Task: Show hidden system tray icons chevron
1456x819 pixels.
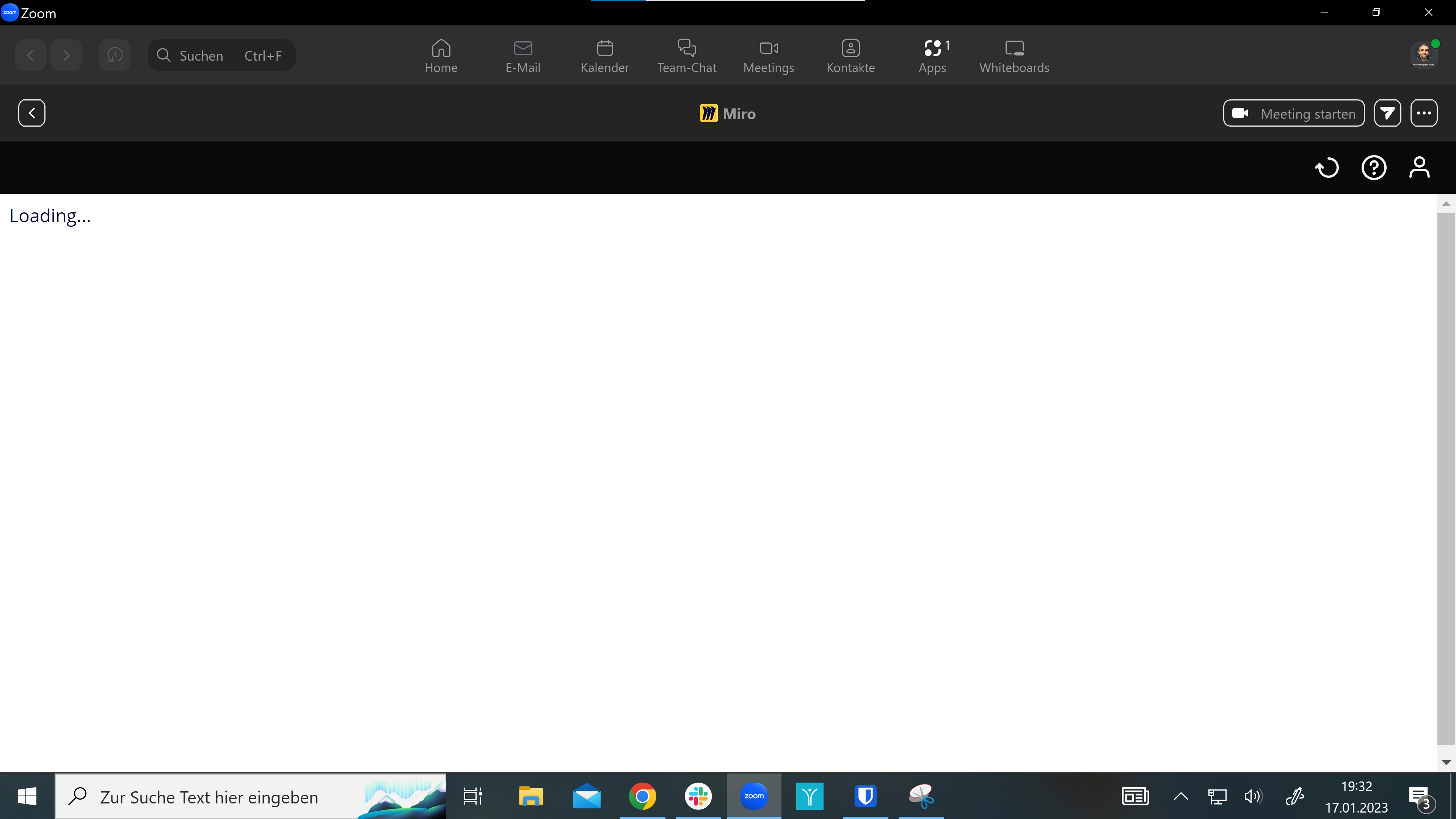Action: pos(1181,796)
